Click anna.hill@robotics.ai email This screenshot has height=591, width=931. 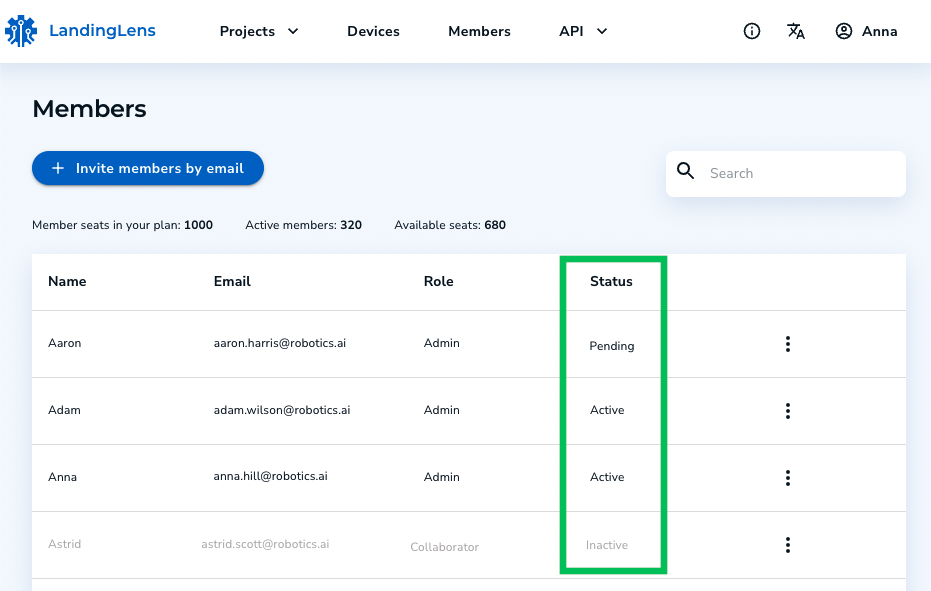270,476
